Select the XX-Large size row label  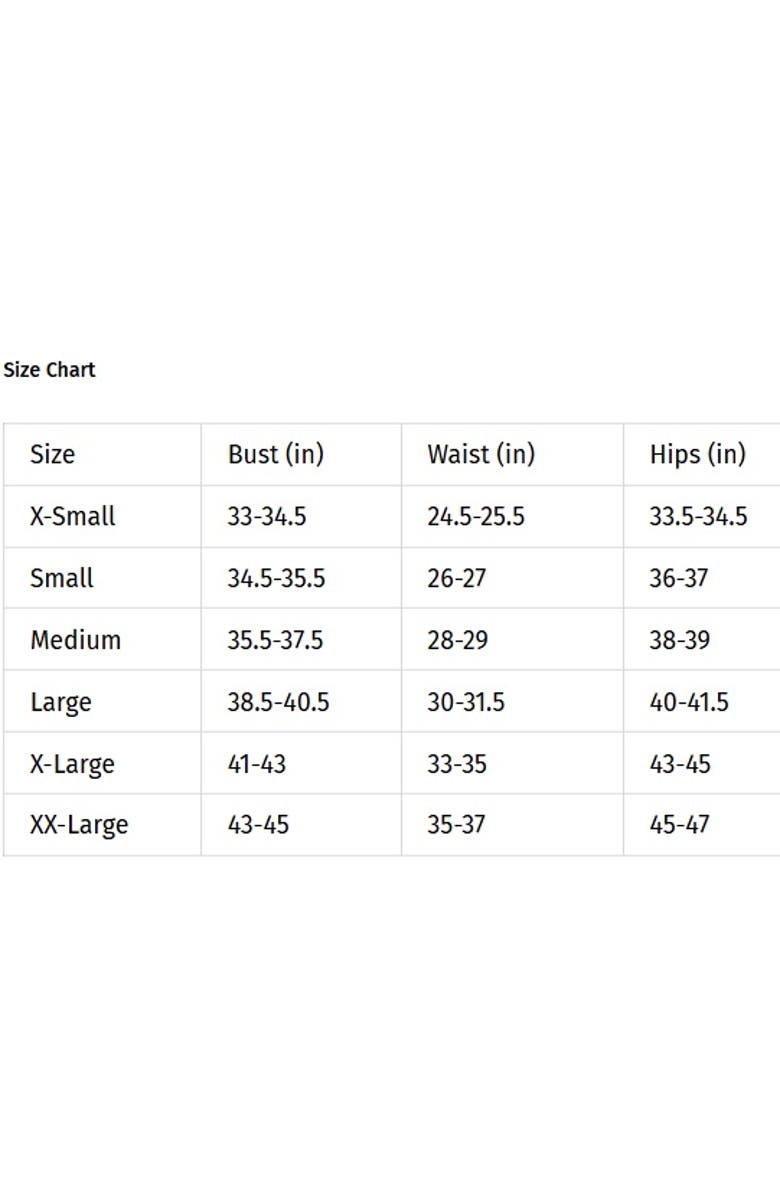[79, 826]
